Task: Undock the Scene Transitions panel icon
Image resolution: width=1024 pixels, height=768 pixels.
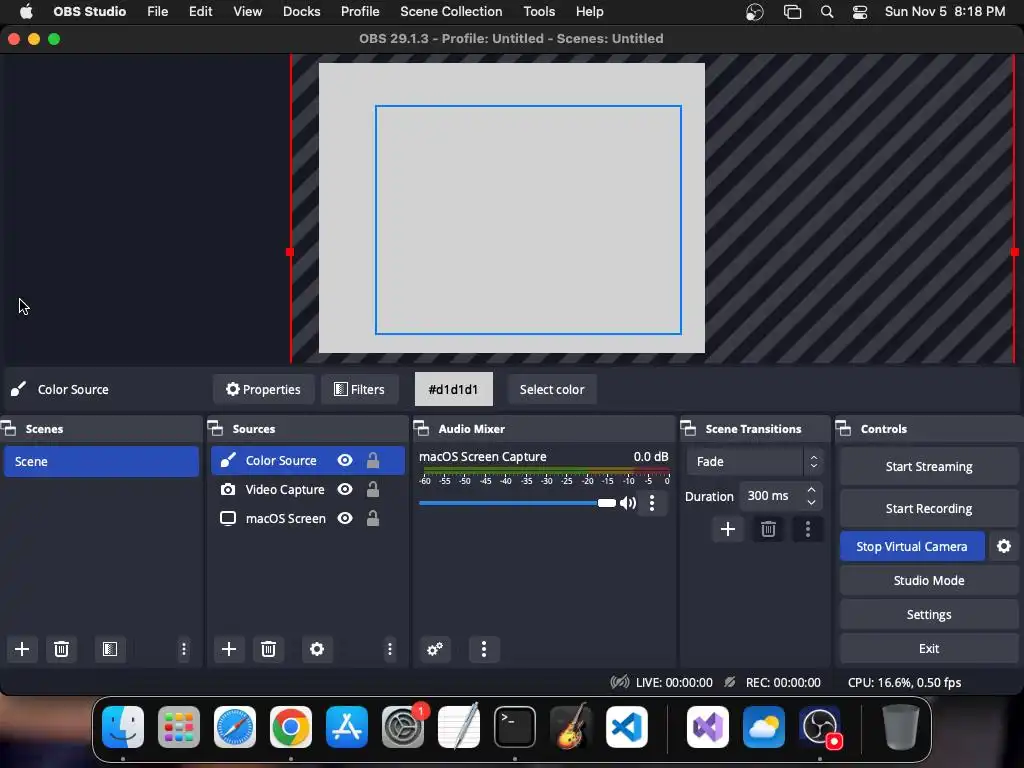Action: pos(688,429)
